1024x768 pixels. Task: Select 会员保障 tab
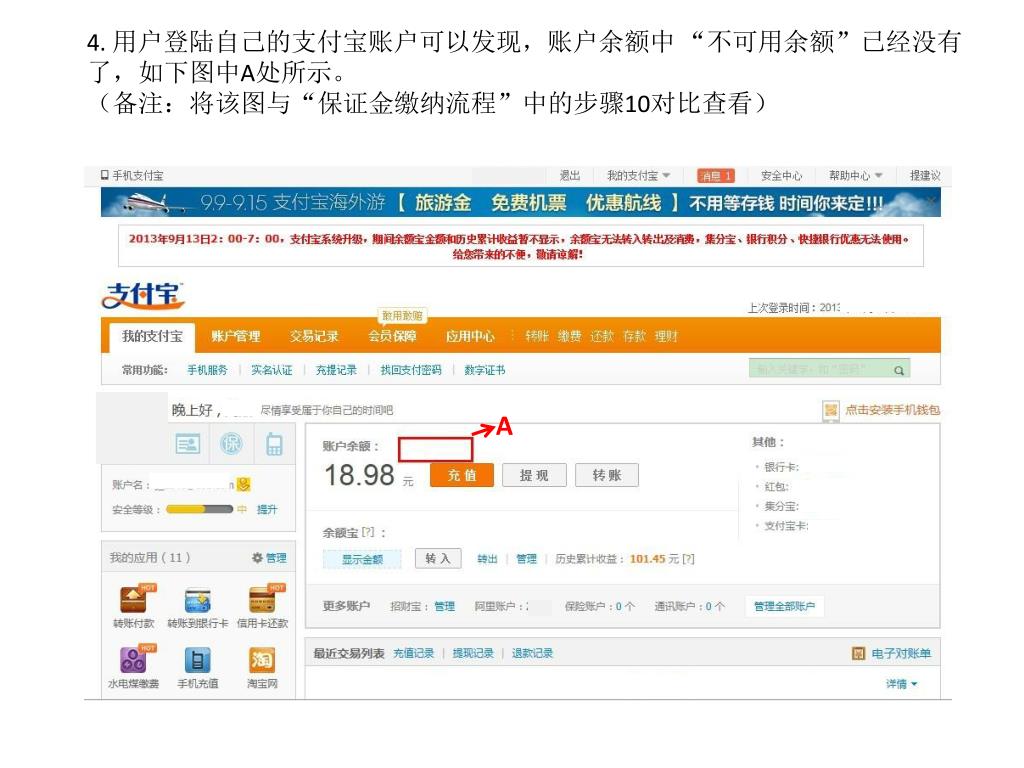[392, 336]
